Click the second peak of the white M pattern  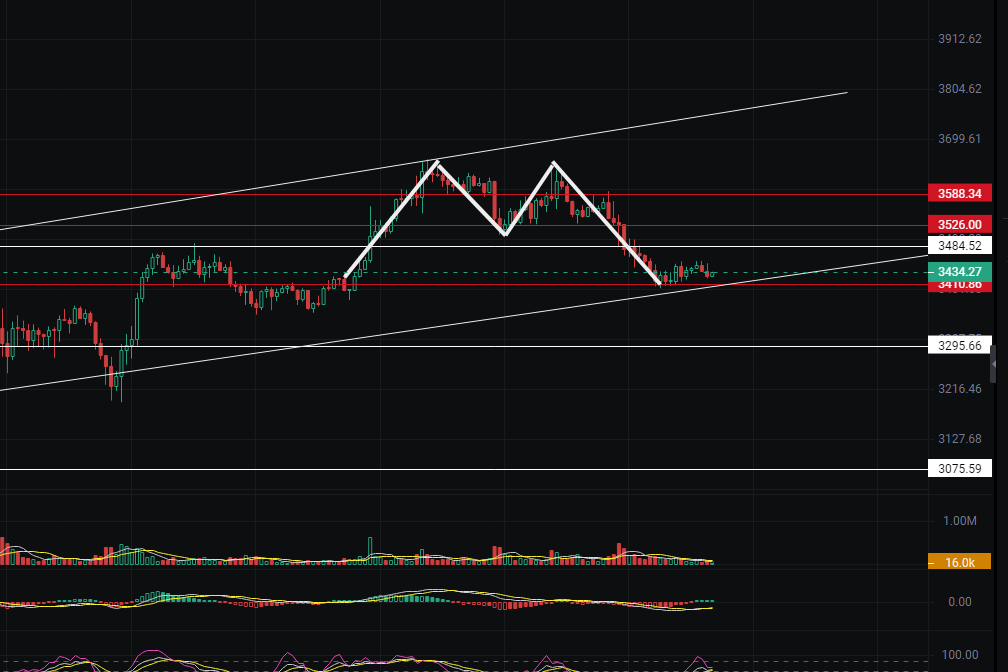pos(553,163)
